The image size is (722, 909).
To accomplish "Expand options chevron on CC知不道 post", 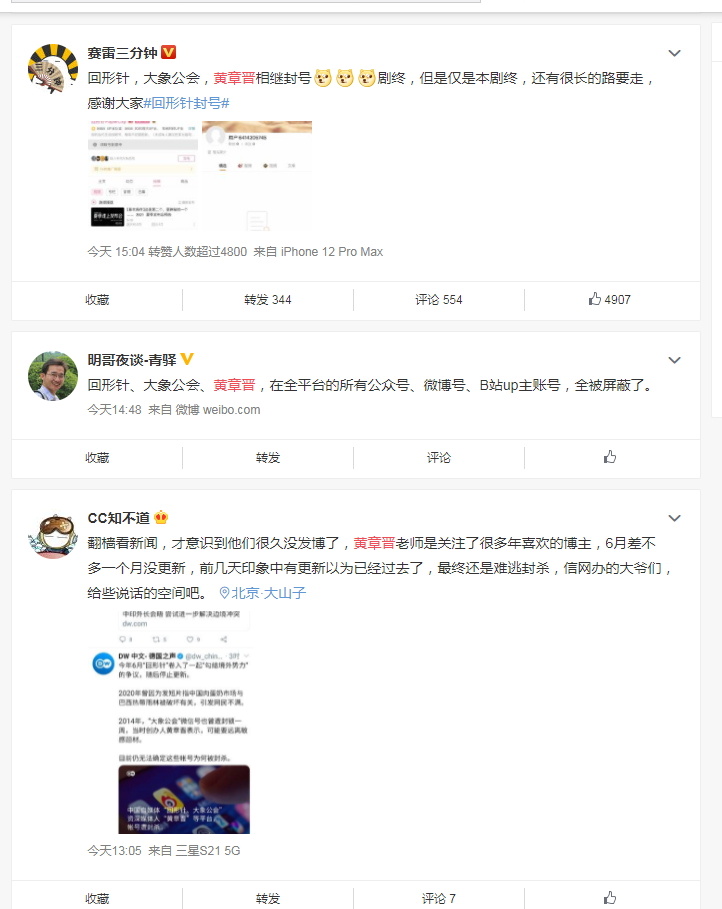I will [x=674, y=518].
